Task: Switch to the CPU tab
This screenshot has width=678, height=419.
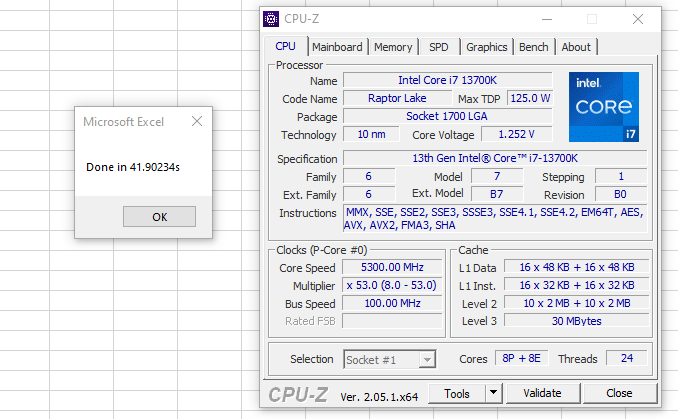Action: 285,46
